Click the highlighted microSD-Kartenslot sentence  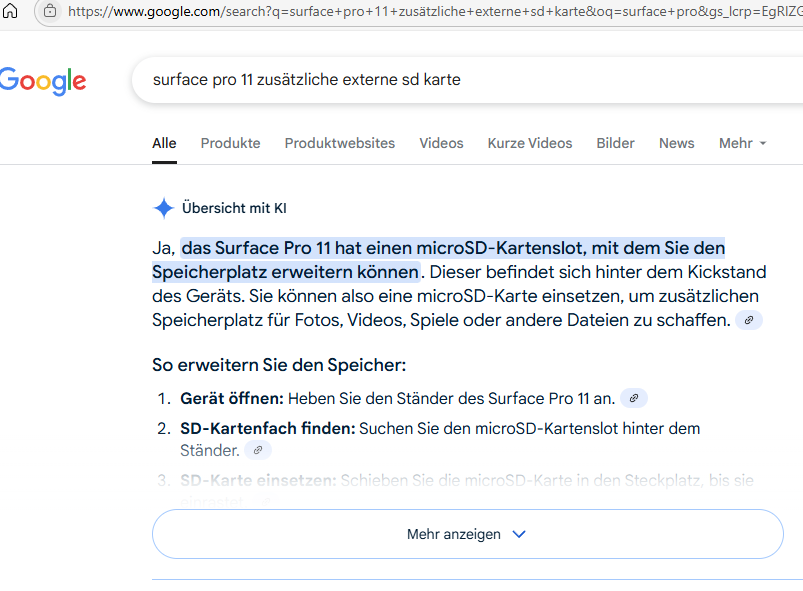439,260
